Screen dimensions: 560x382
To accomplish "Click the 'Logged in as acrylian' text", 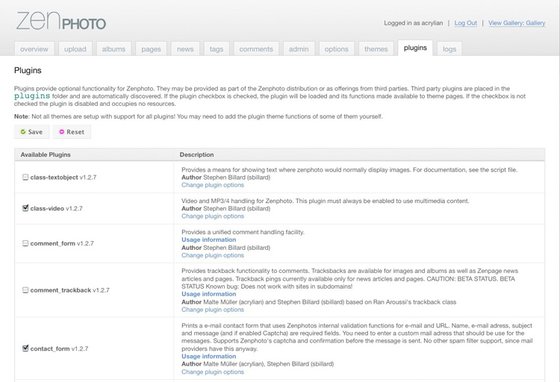I will (x=413, y=23).
